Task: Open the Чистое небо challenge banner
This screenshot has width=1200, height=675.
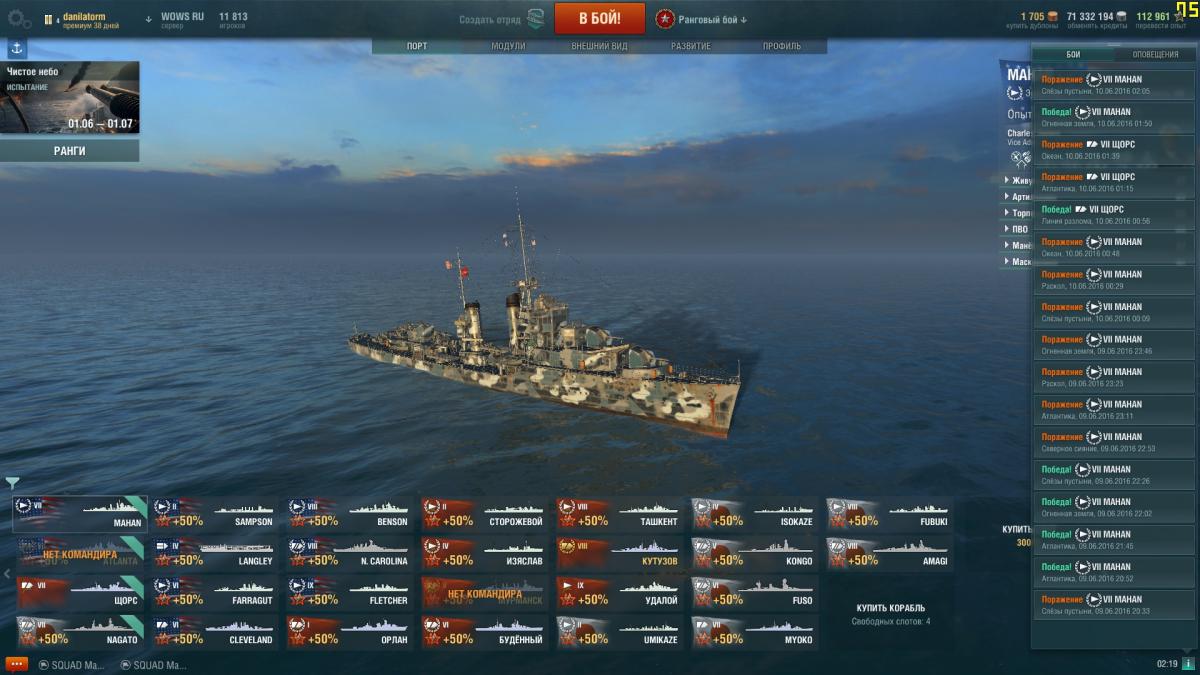Action: [x=69, y=98]
